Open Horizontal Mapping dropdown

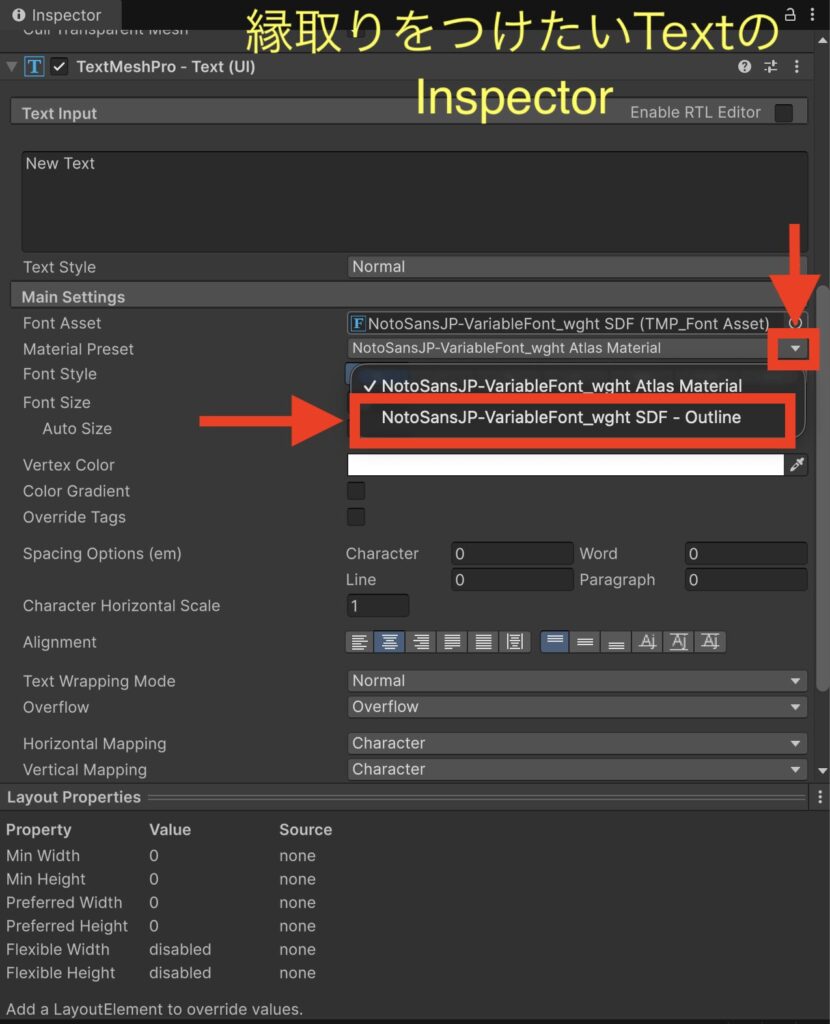pos(577,743)
